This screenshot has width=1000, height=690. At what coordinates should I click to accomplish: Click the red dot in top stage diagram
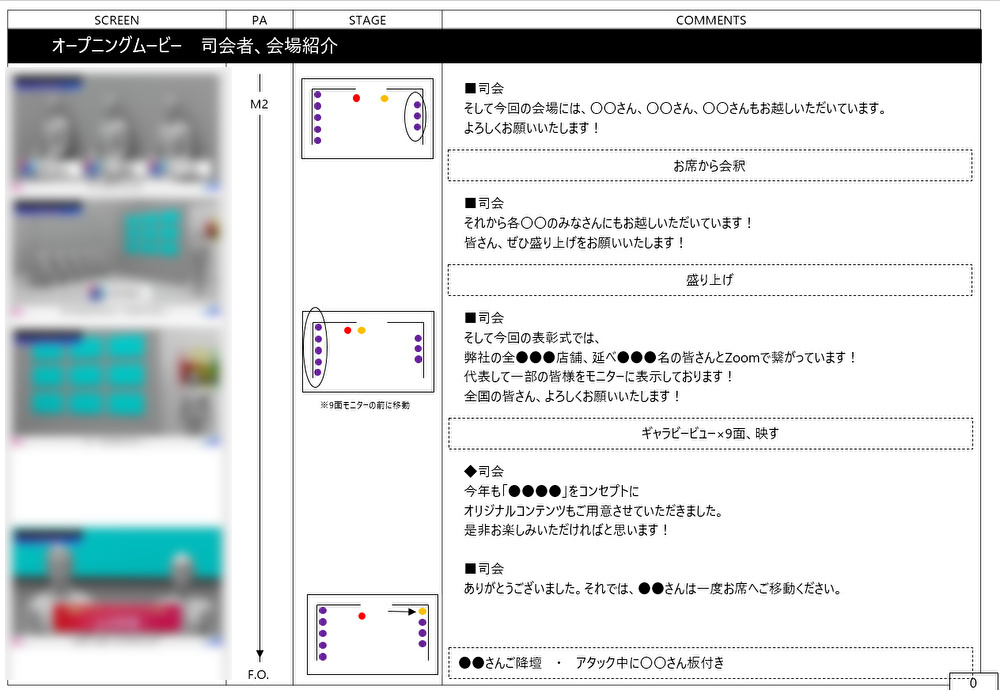(356, 98)
